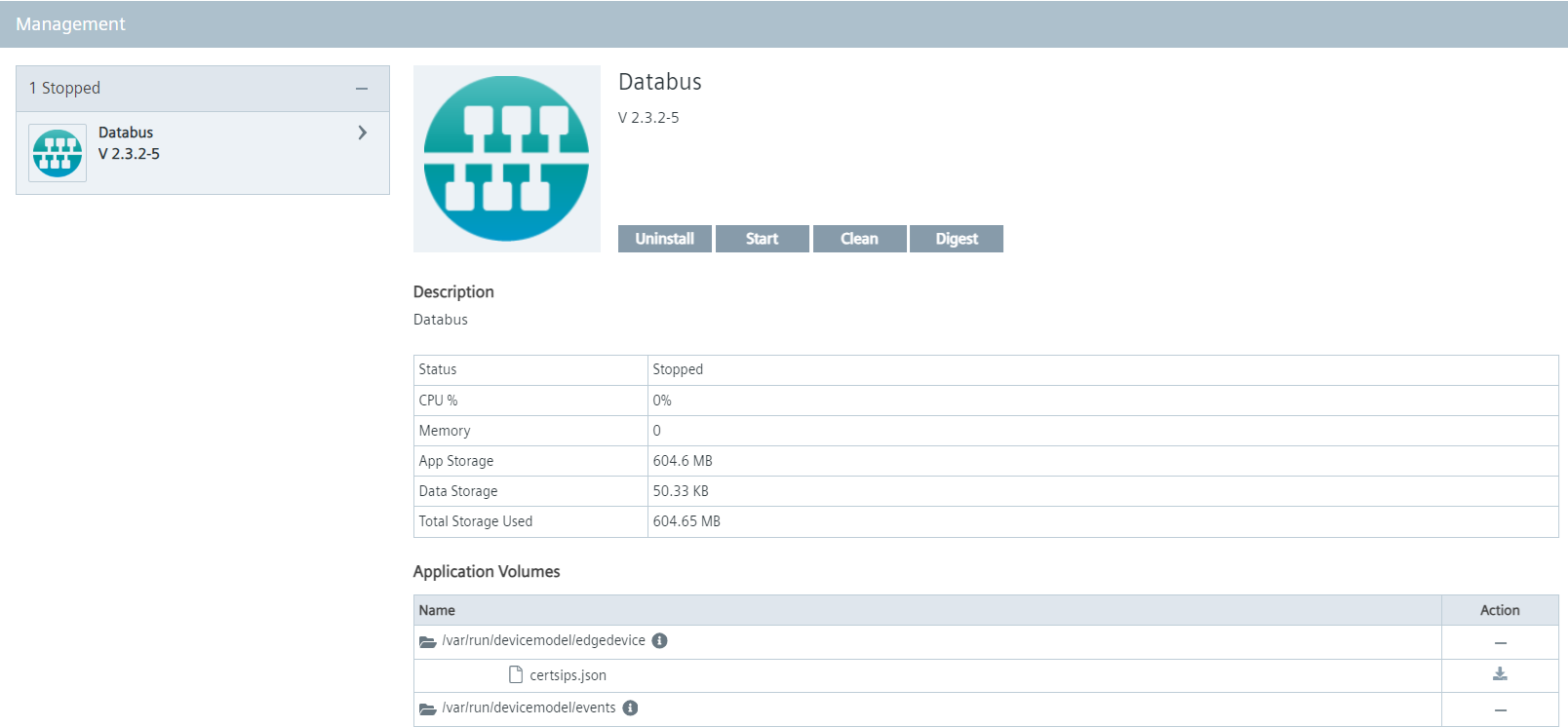Viewport: 1568px width, 727px height.
Task: Select Databus V 2.3.2-5 list entry
Action: [203, 153]
